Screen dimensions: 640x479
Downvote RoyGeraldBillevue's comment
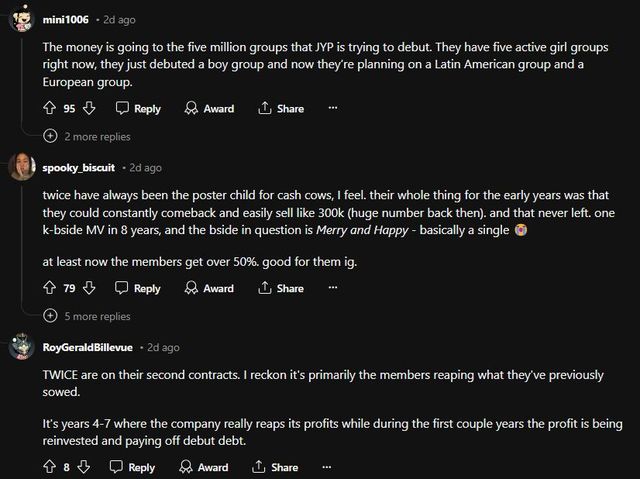(83, 467)
